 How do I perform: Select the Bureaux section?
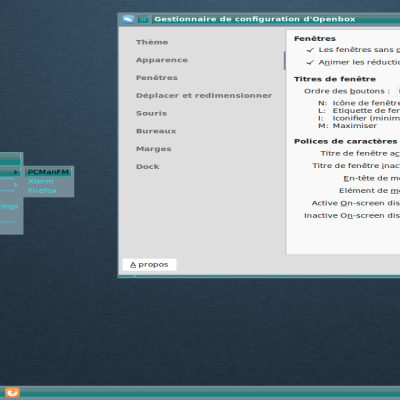[156, 131]
